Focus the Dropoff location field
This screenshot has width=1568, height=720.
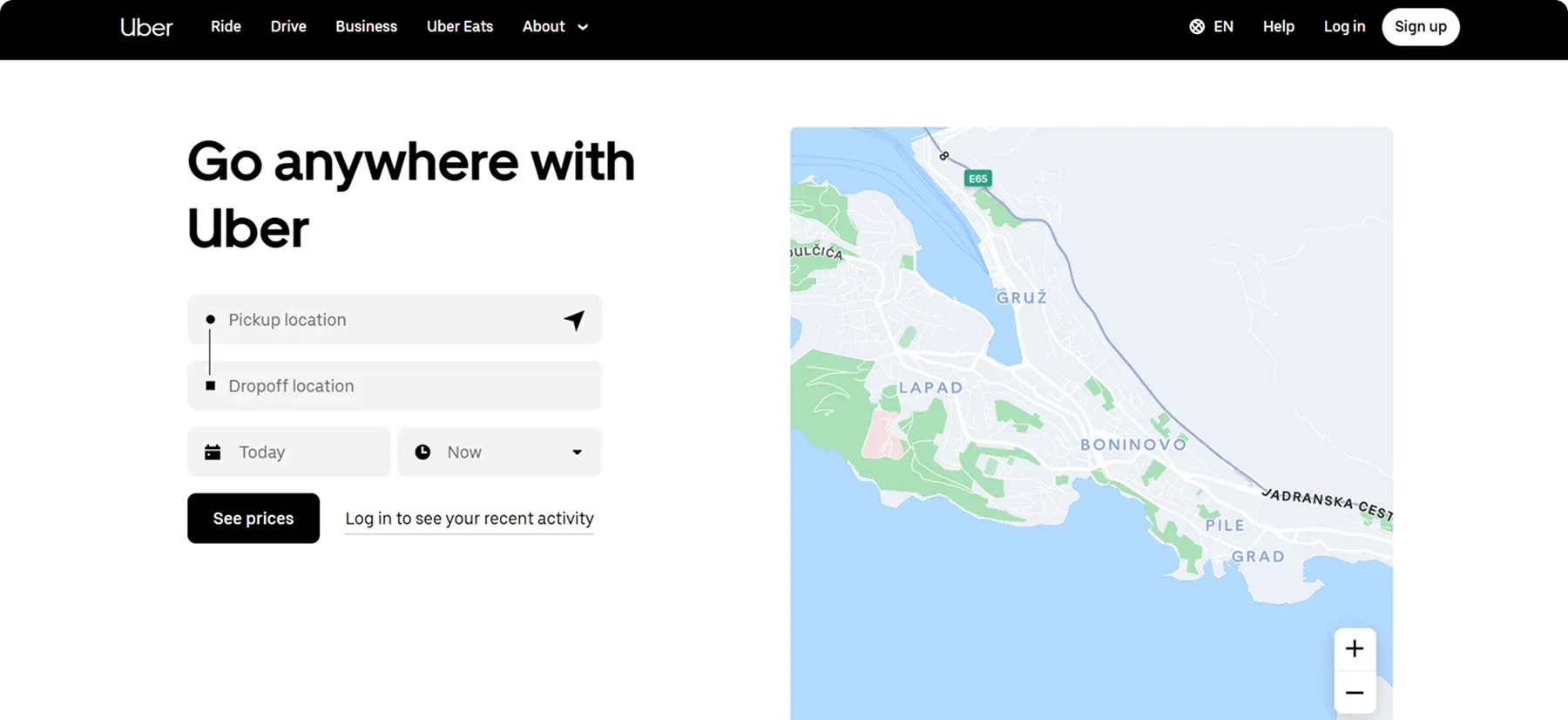(394, 386)
